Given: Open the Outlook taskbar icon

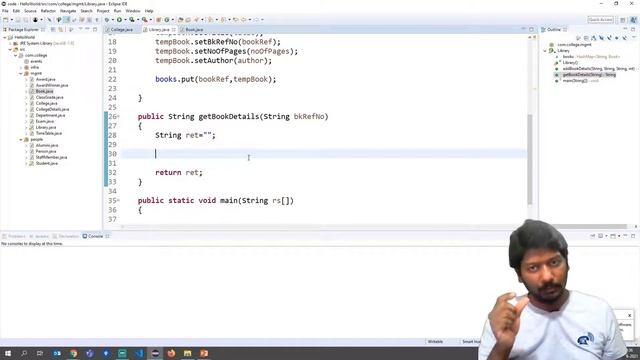Looking at the screenshot, I should [57, 353].
